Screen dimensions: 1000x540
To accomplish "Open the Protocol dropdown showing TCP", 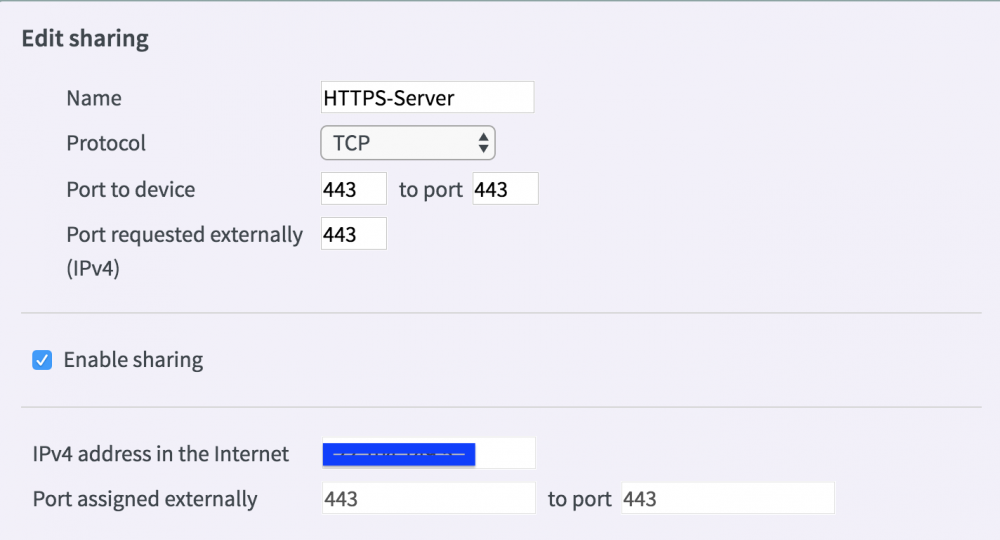I will coord(408,143).
